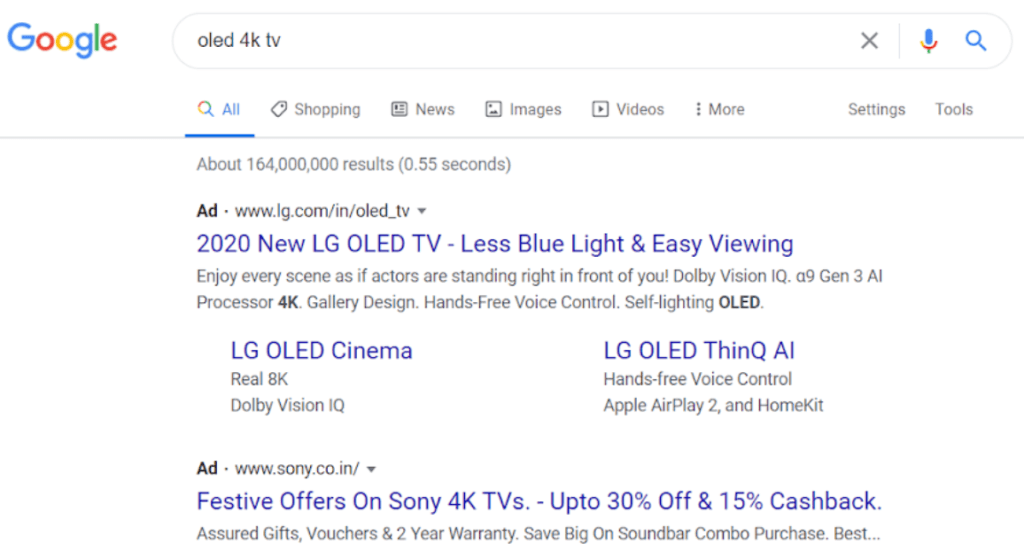Switch to the Images tab

523,109
